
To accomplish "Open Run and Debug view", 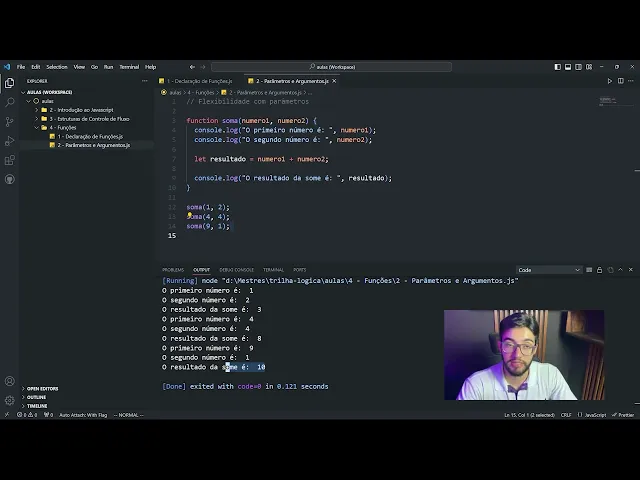I will pos(9,141).
